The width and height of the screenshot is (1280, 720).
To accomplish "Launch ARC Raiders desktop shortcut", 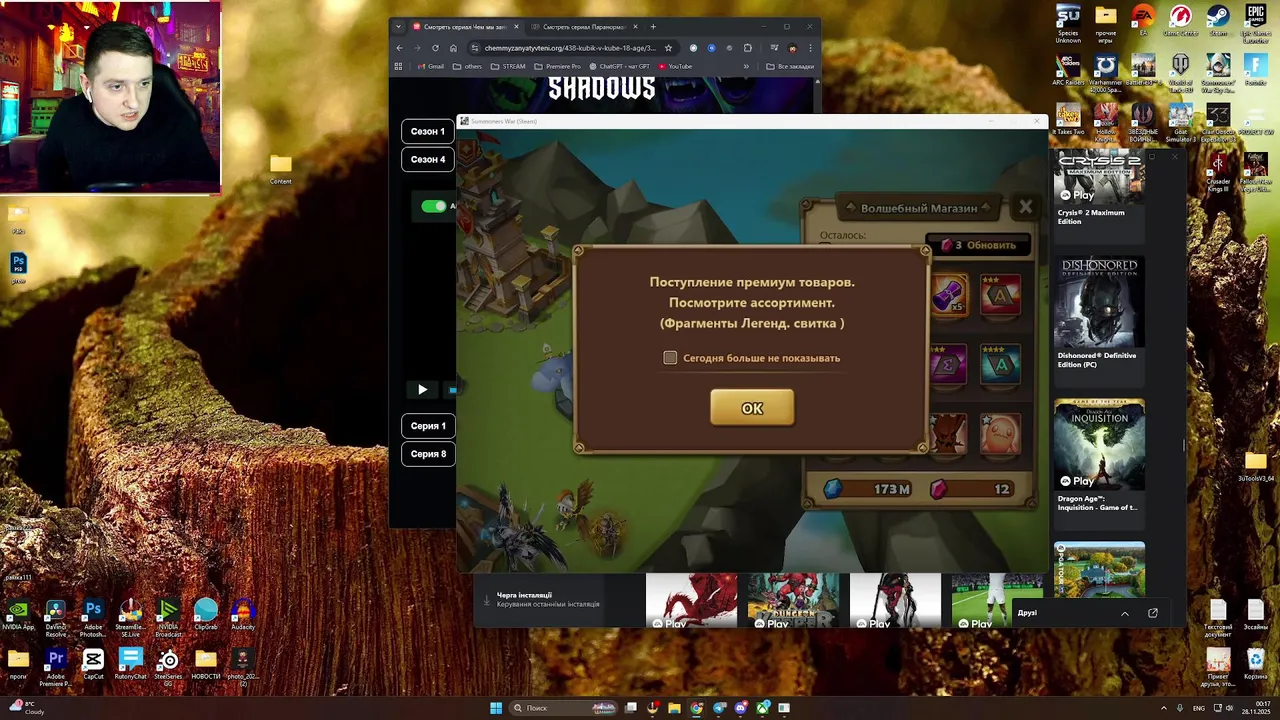I will click(1068, 70).
